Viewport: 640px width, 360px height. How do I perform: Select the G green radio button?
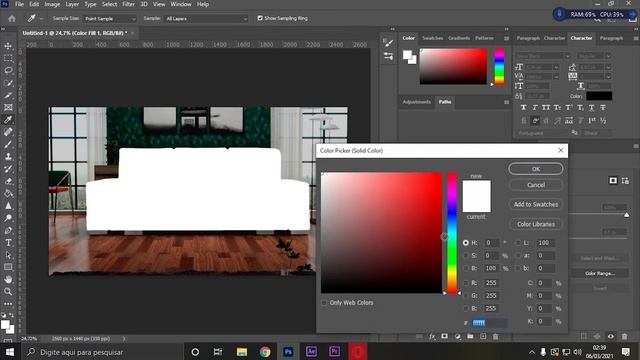[466, 296]
